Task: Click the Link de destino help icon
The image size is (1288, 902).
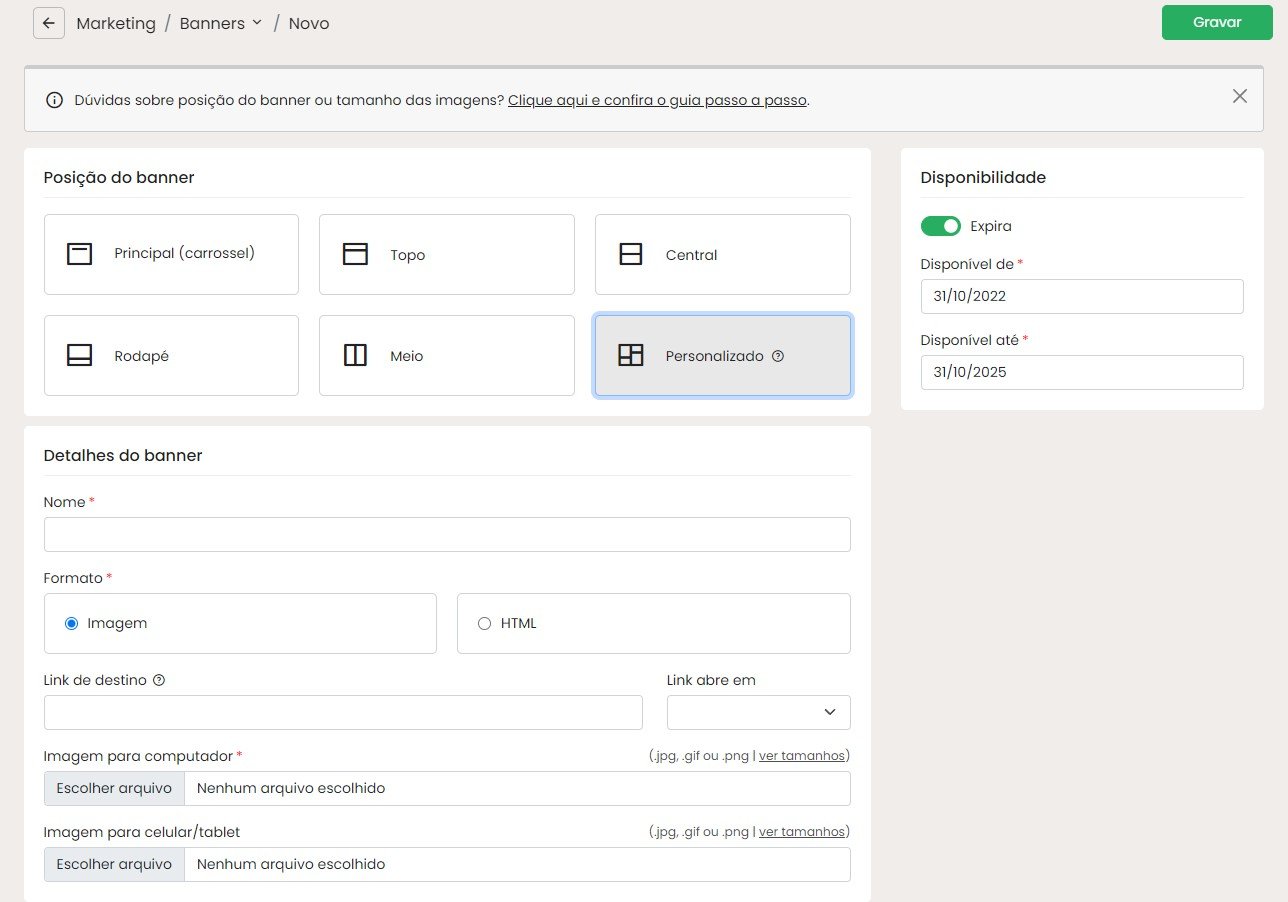Action: (x=159, y=680)
